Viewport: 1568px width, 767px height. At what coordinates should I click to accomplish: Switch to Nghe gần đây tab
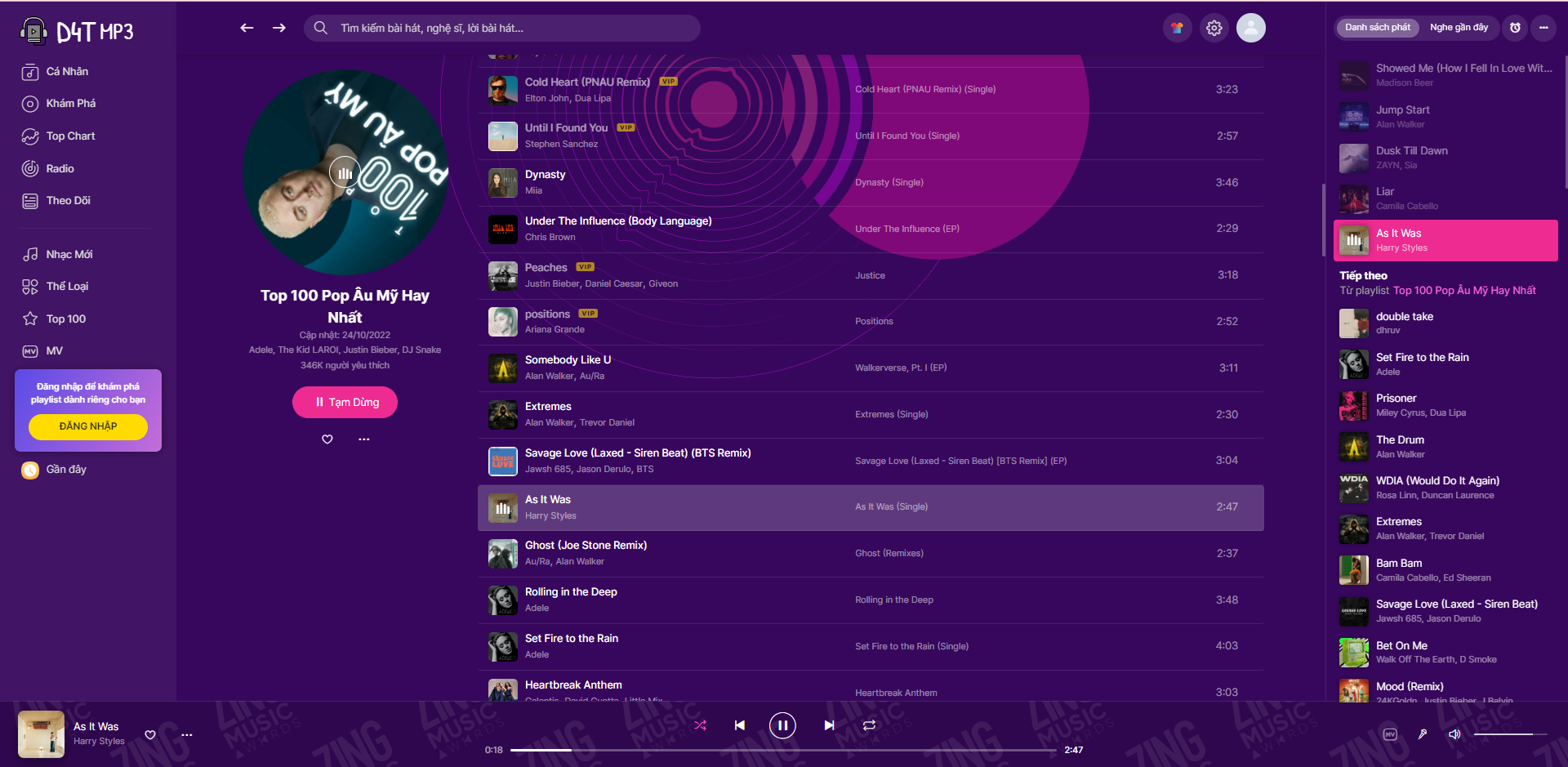coord(1459,28)
